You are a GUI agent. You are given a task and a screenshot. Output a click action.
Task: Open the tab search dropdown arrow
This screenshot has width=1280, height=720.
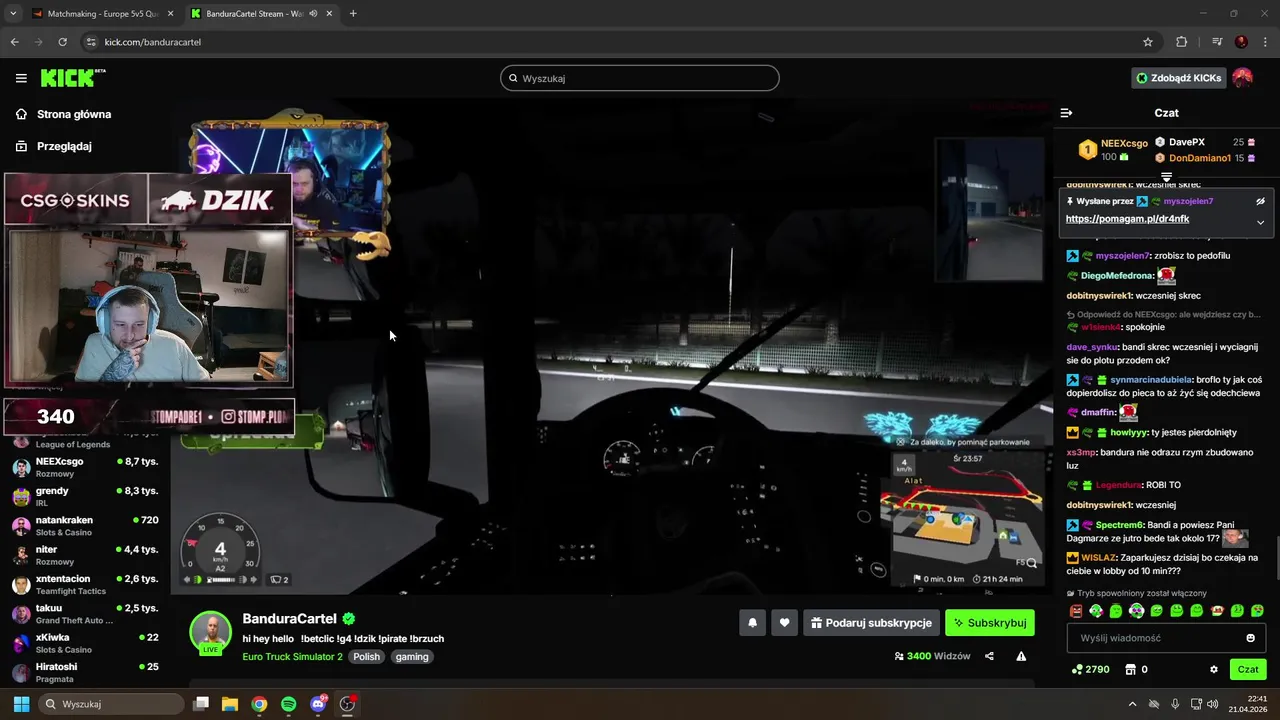(12, 14)
